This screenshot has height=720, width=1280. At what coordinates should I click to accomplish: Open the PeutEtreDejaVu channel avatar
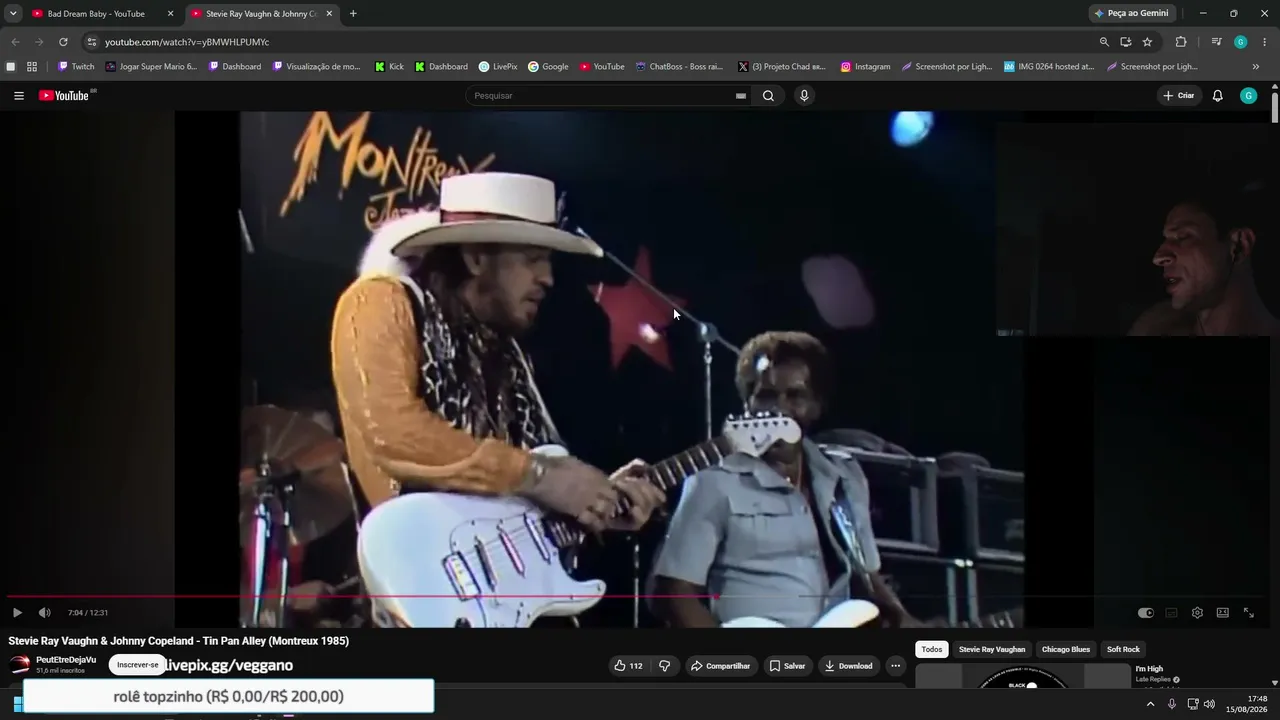coord(19,665)
